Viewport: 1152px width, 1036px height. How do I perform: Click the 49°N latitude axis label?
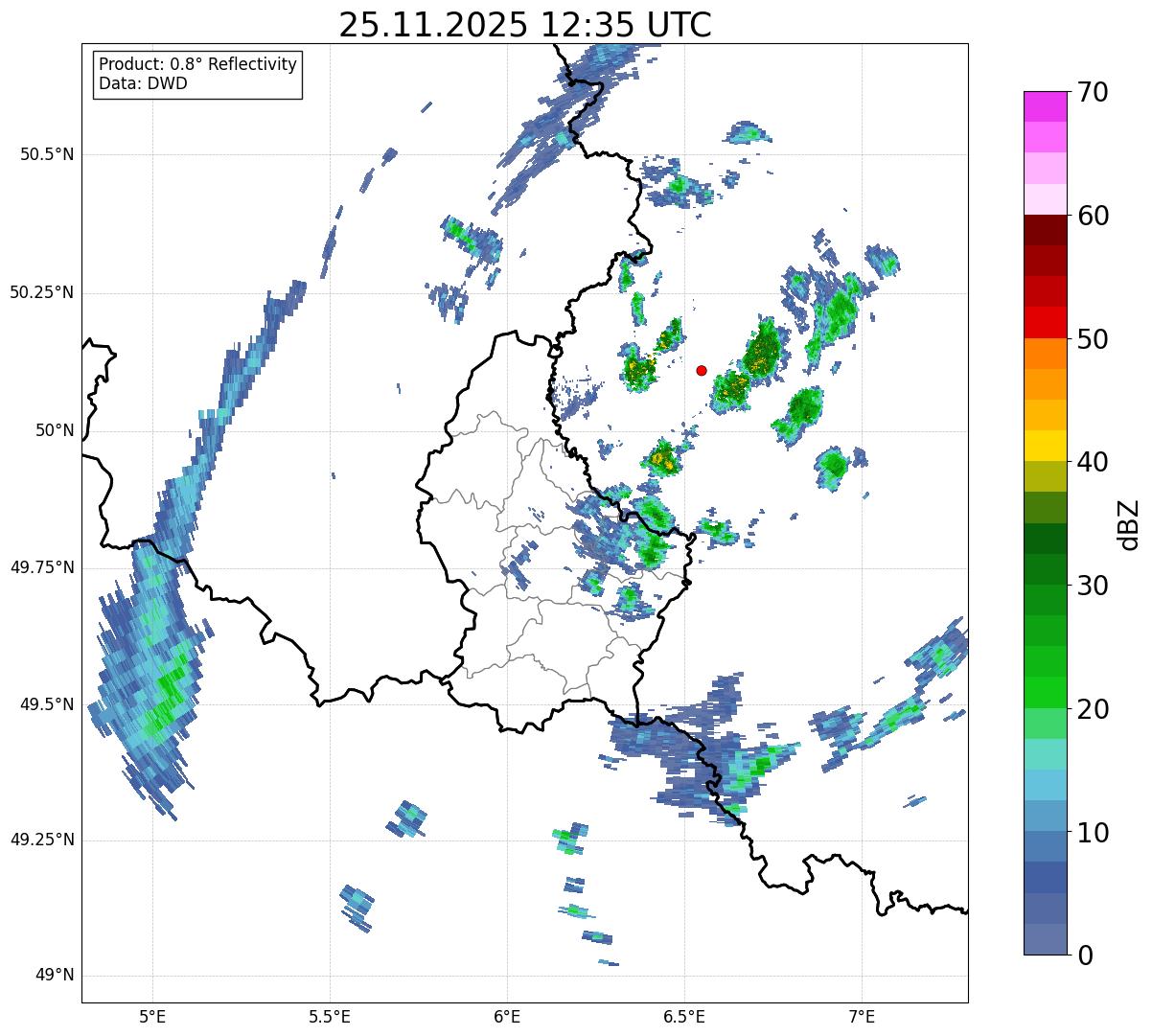point(54,976)
